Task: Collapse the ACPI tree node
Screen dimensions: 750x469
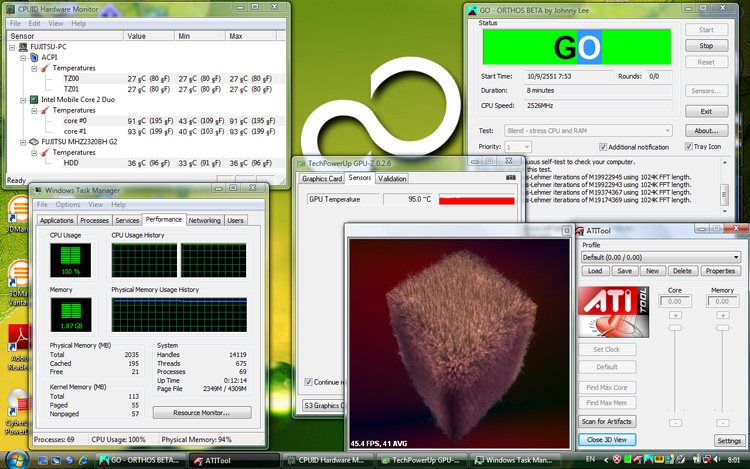Action: point(23,58)
